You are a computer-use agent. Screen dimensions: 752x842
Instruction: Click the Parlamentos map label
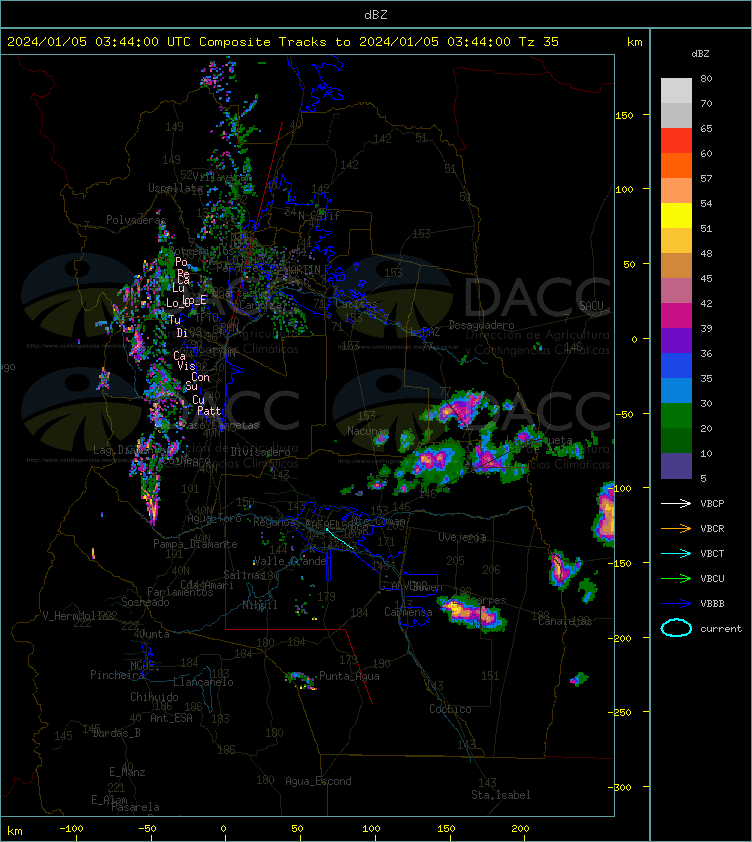(180, 592)
